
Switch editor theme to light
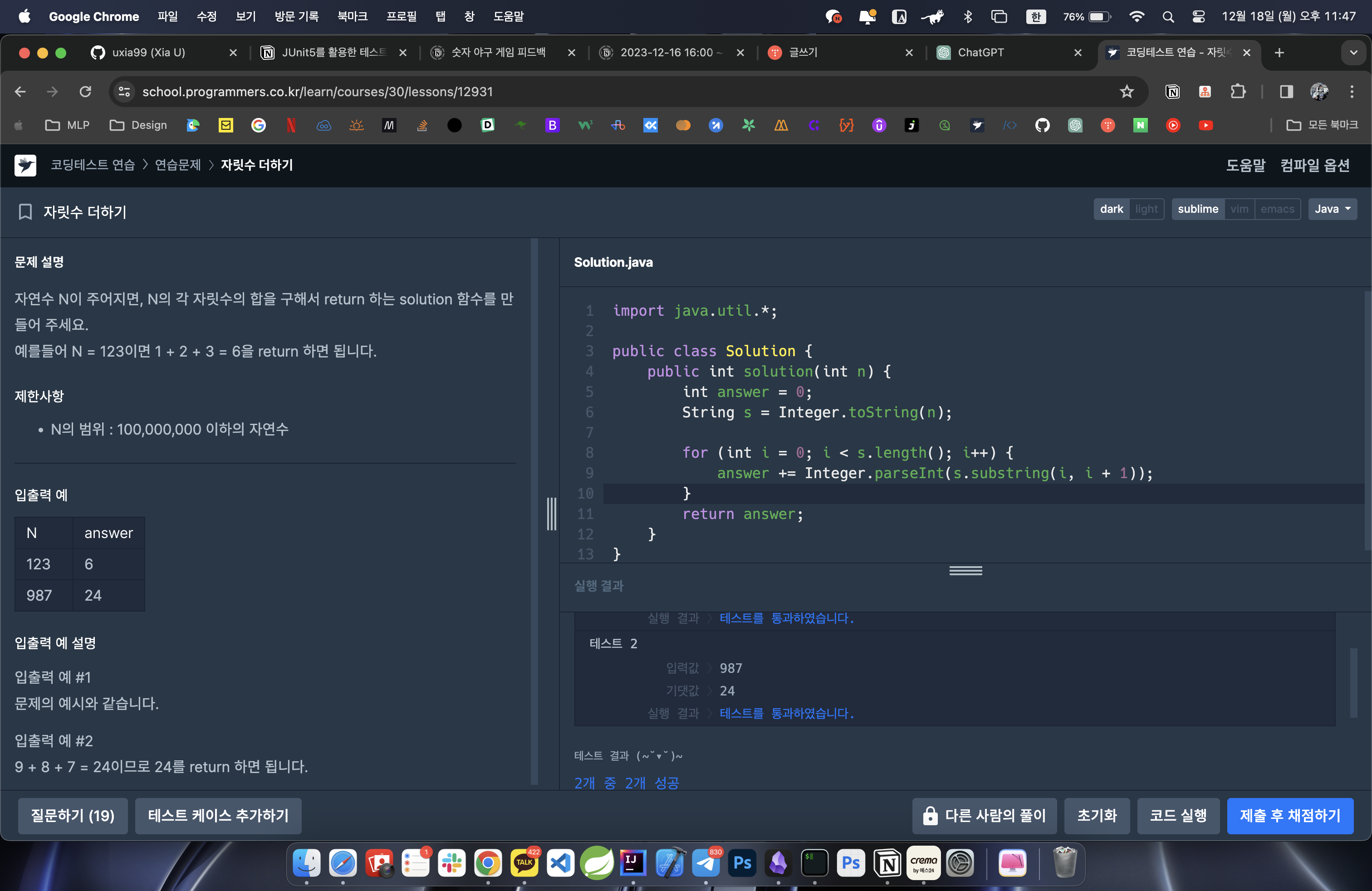point(1146,209)
